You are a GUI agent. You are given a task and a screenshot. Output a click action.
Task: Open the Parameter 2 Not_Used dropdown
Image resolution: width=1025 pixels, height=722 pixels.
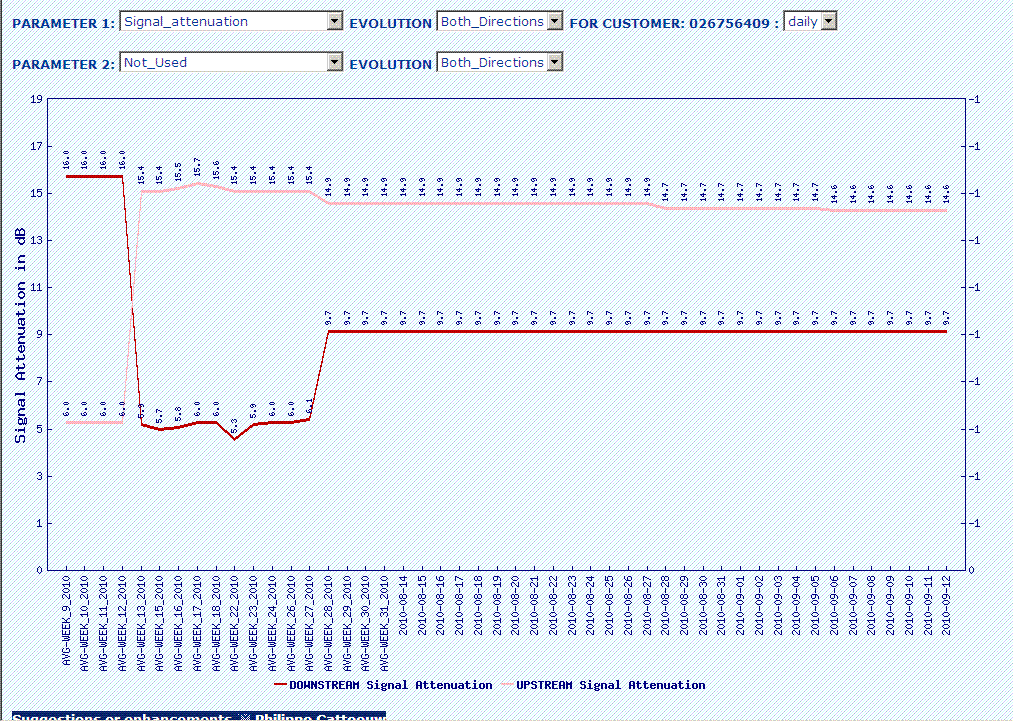point(231,63)
